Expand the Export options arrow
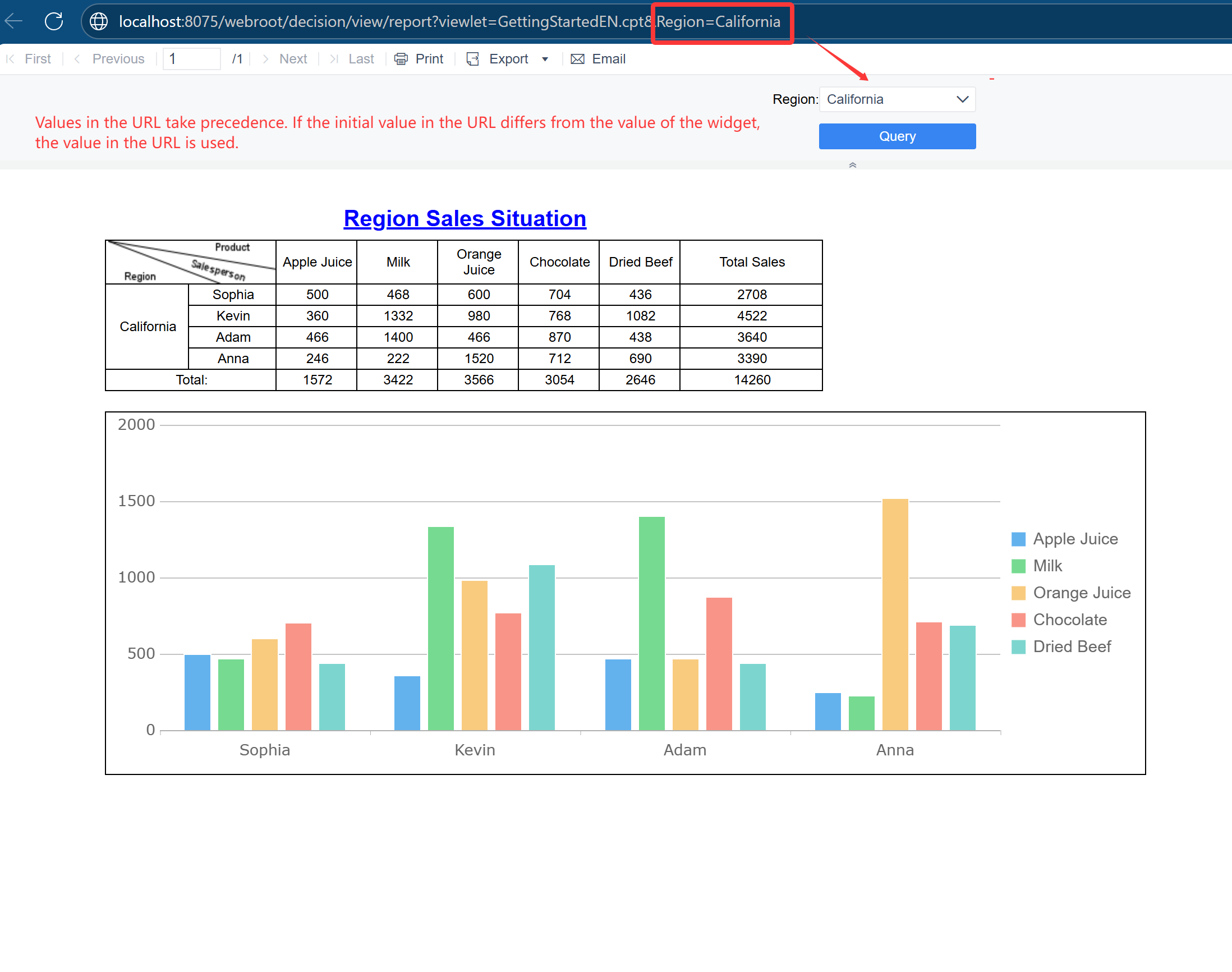Viewport: 1232px width, 972px height. tap(545, 59)
